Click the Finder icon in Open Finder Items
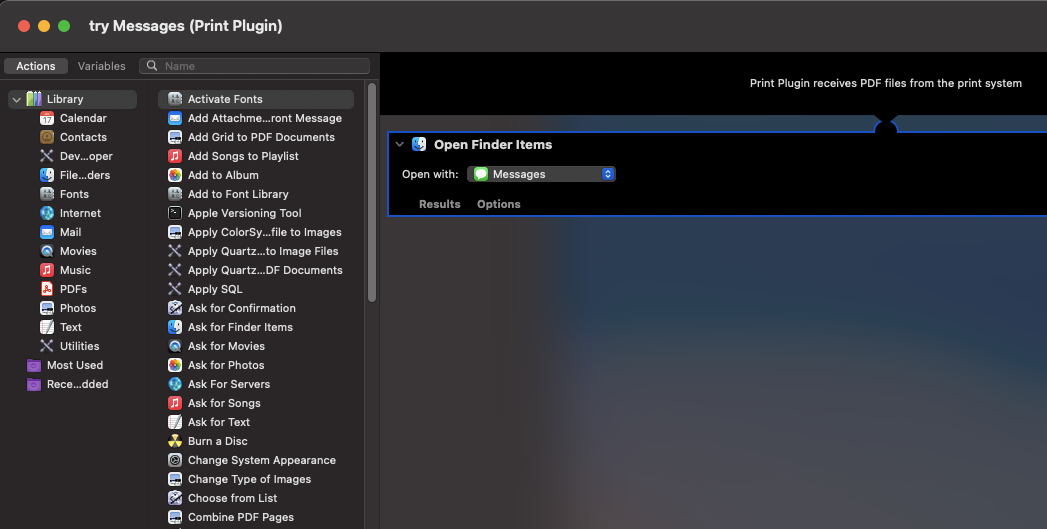Viewport: 1047px width, 529px height. [x=419, y=144]
